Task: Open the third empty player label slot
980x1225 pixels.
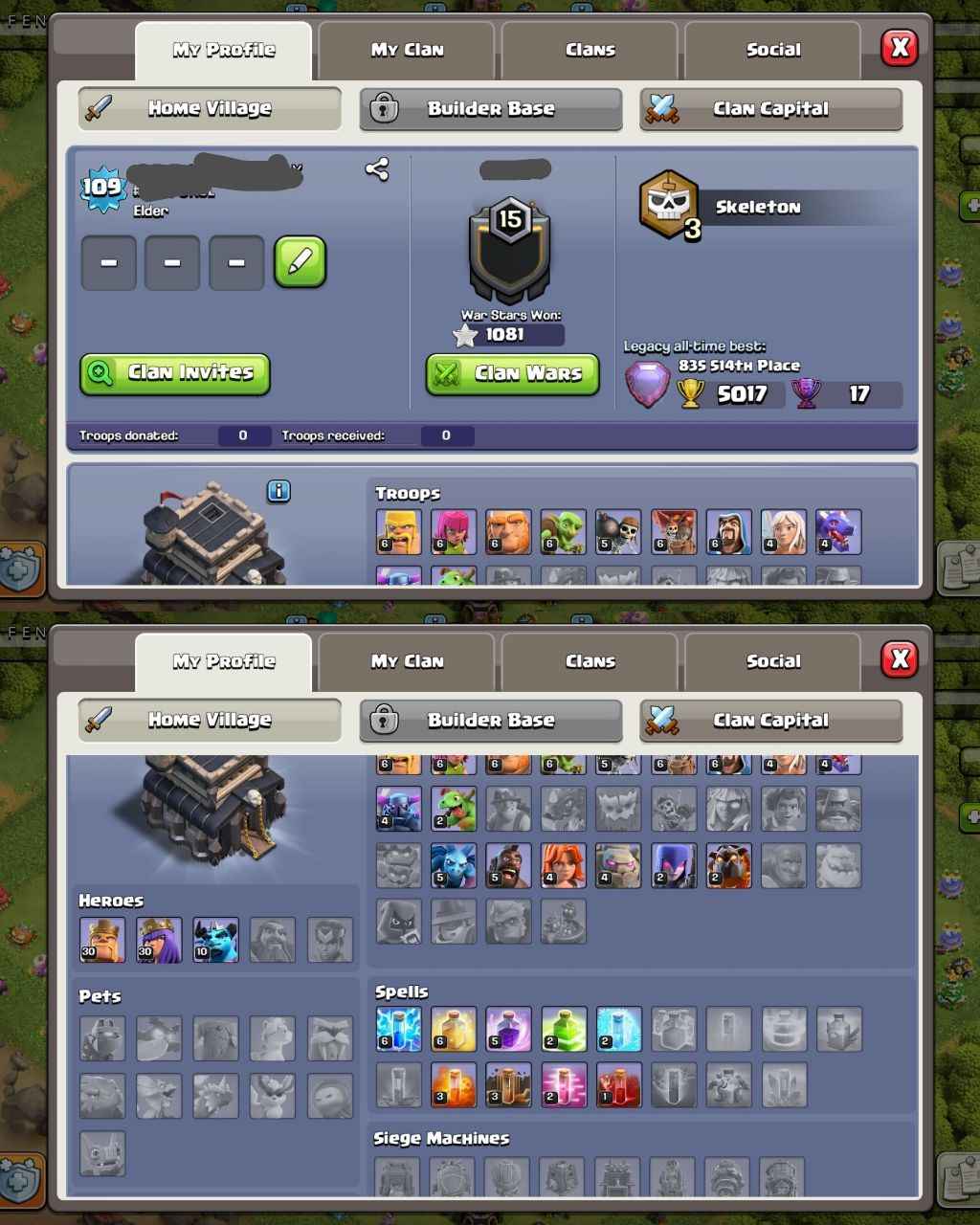Action: (x=235, y=262)
